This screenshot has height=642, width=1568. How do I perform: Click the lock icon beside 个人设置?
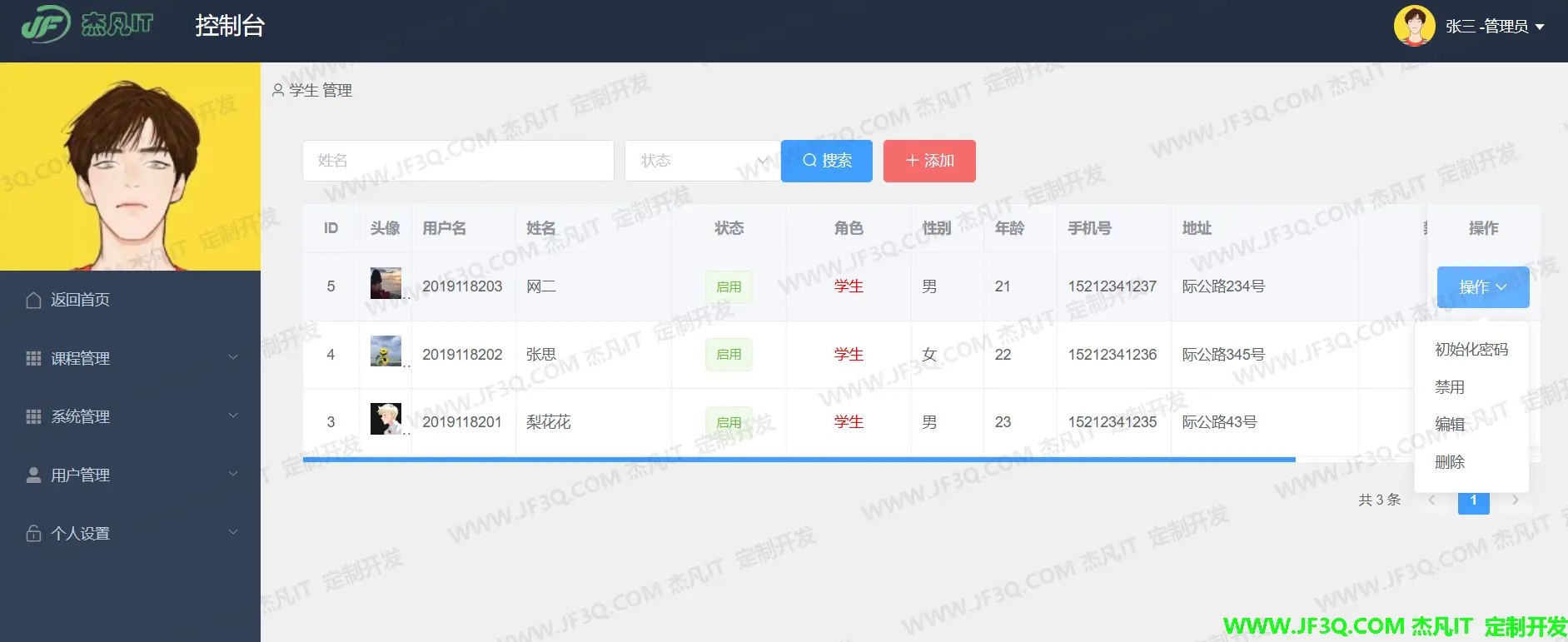click(33, 533)
